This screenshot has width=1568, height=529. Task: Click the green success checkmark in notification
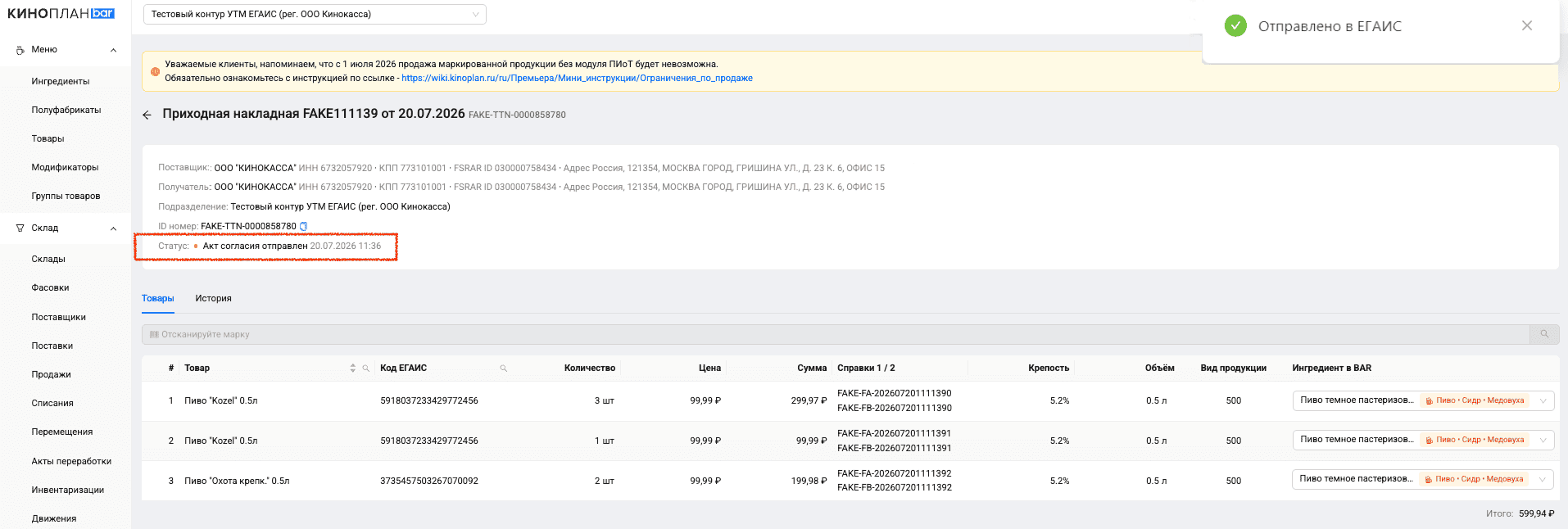(x=1235, y=26)
